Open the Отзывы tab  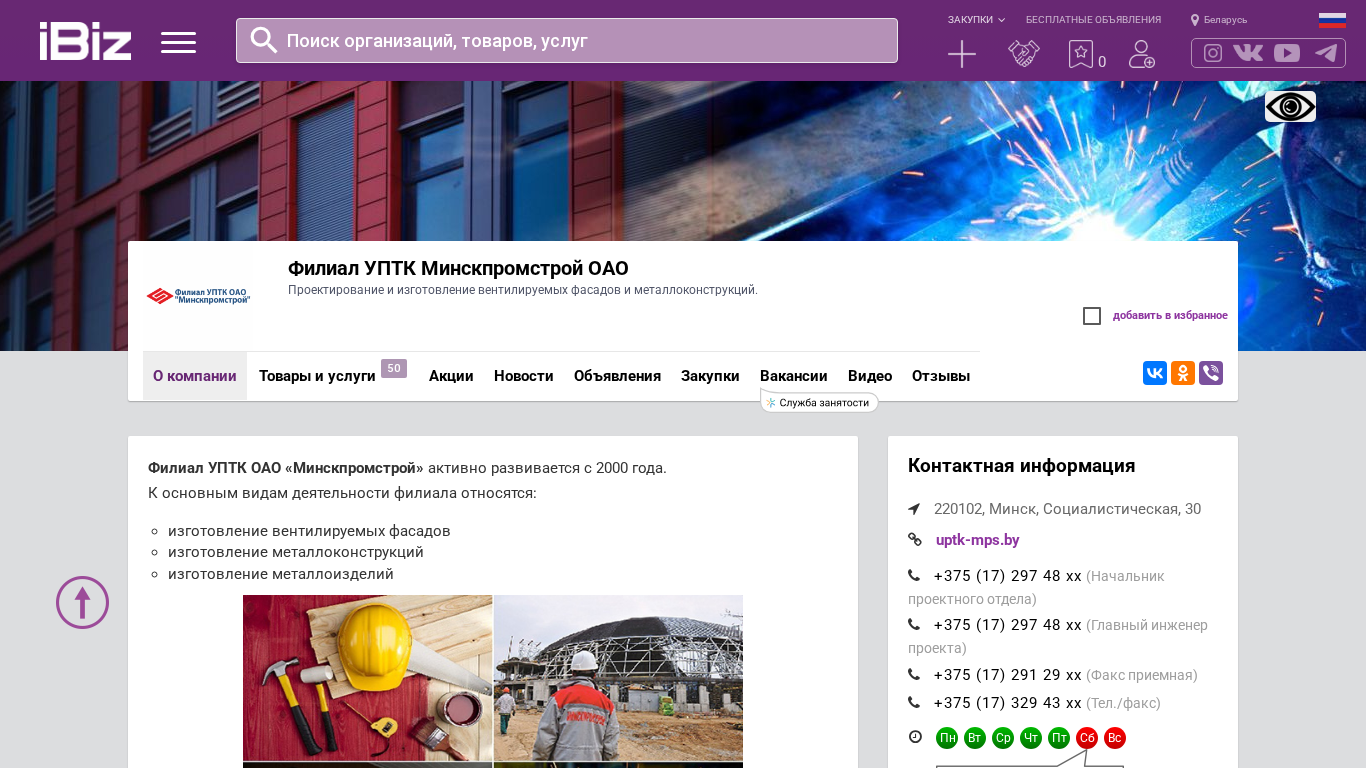941,376
